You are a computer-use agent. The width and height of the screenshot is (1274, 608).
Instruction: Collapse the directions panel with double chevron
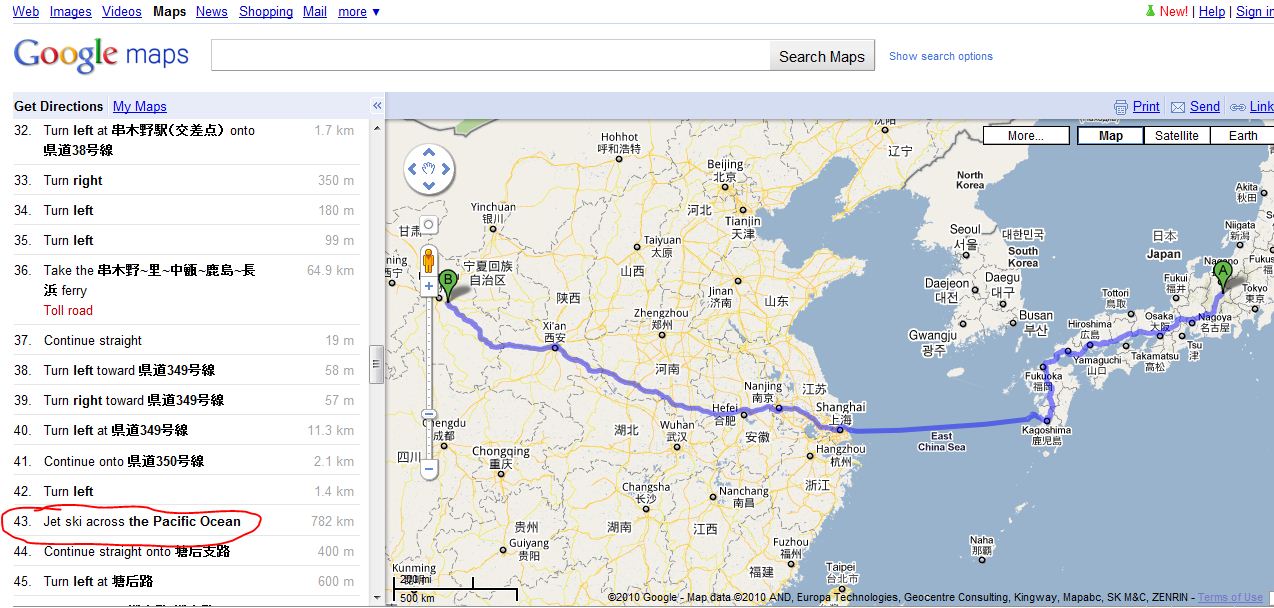(377, 106)
